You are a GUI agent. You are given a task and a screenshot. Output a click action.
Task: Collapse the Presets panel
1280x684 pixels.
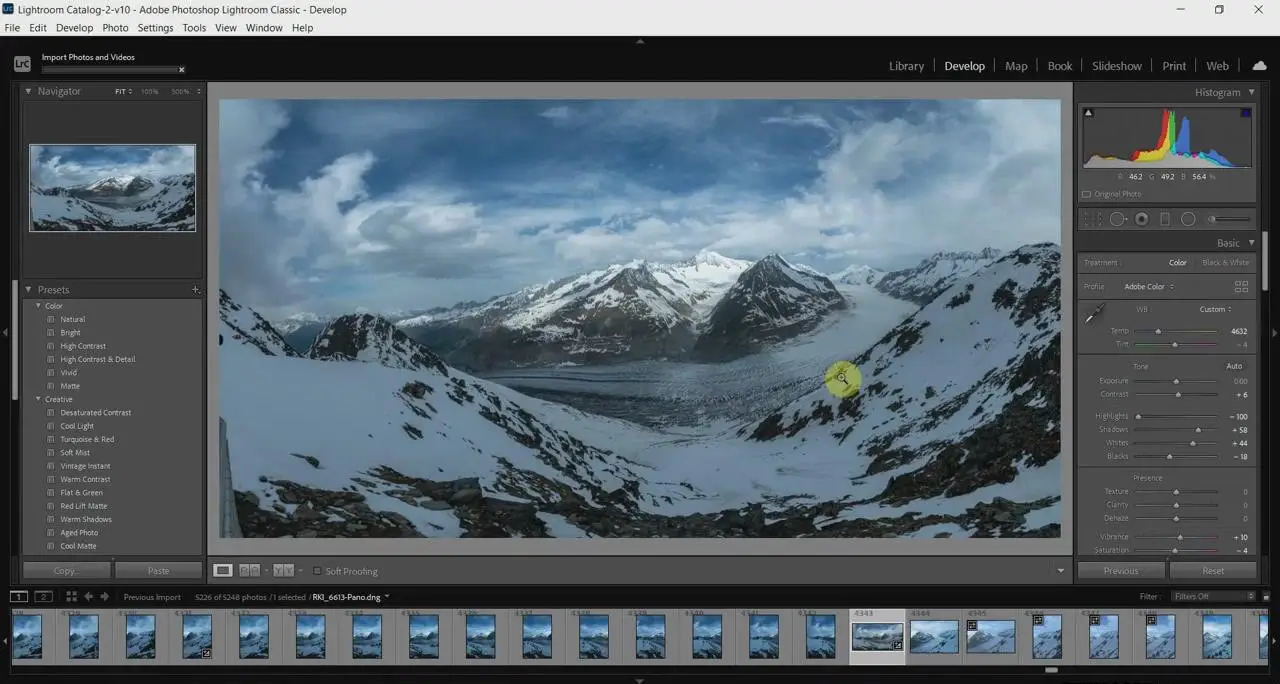click(29, 290)
